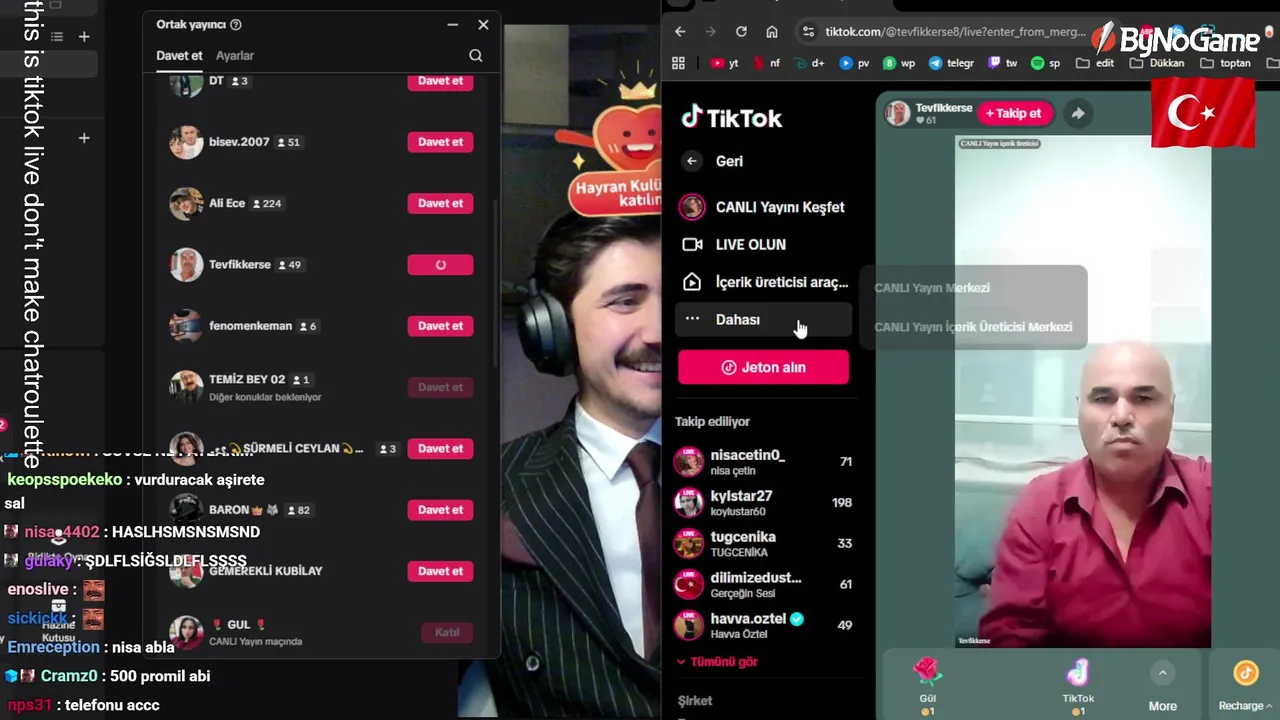Open kylstar27 followed live account
This screenshot has width=1280, height=720.
764,503
